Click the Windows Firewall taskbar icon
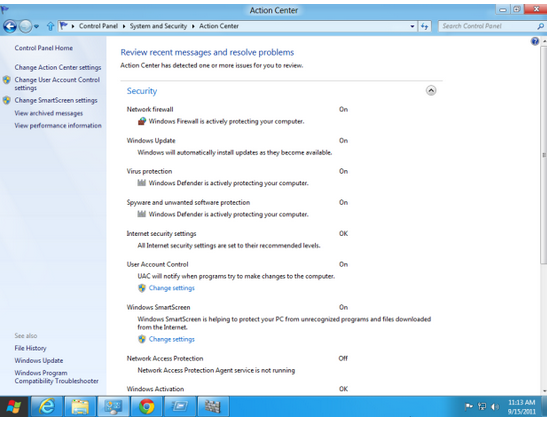 [213, 407]
